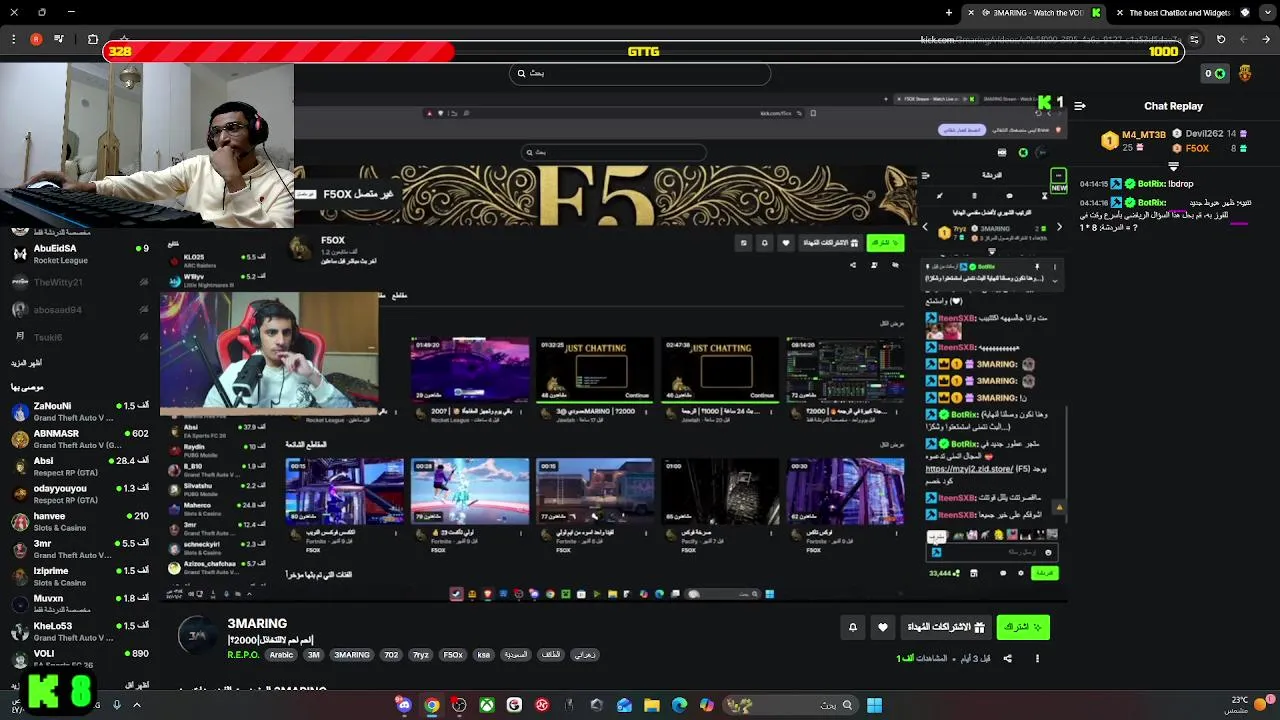
Task: Select the F5Ox tag
Action: pyautogui.click(x=453, y=655)
